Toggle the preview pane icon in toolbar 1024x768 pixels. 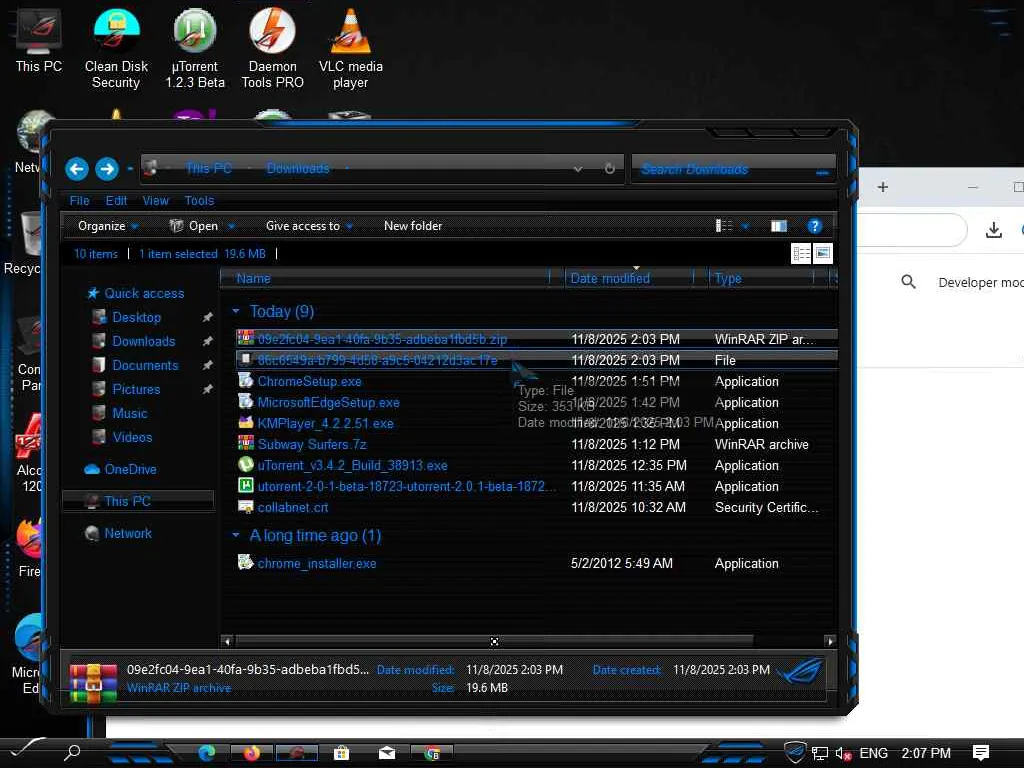pos(778,226)
